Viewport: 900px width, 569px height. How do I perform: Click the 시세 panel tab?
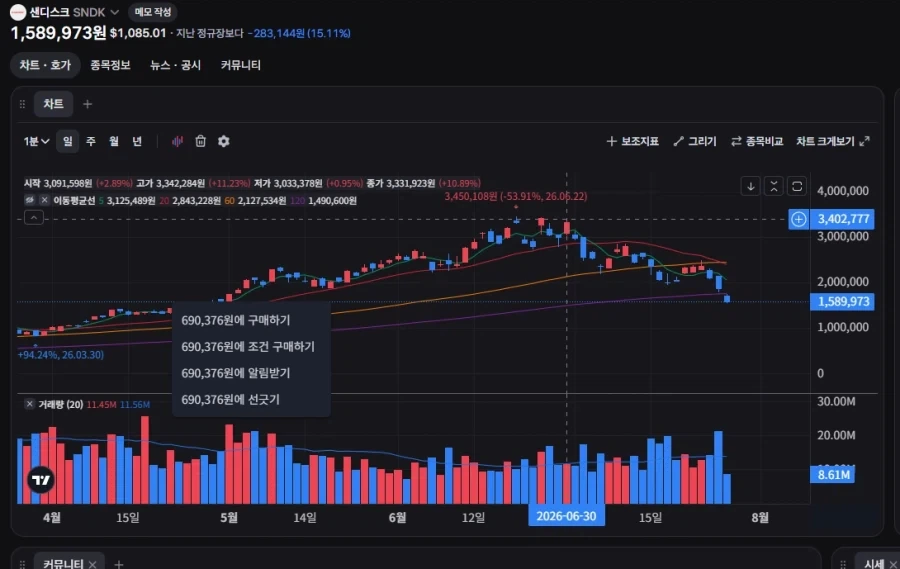[x=875, y=564]
